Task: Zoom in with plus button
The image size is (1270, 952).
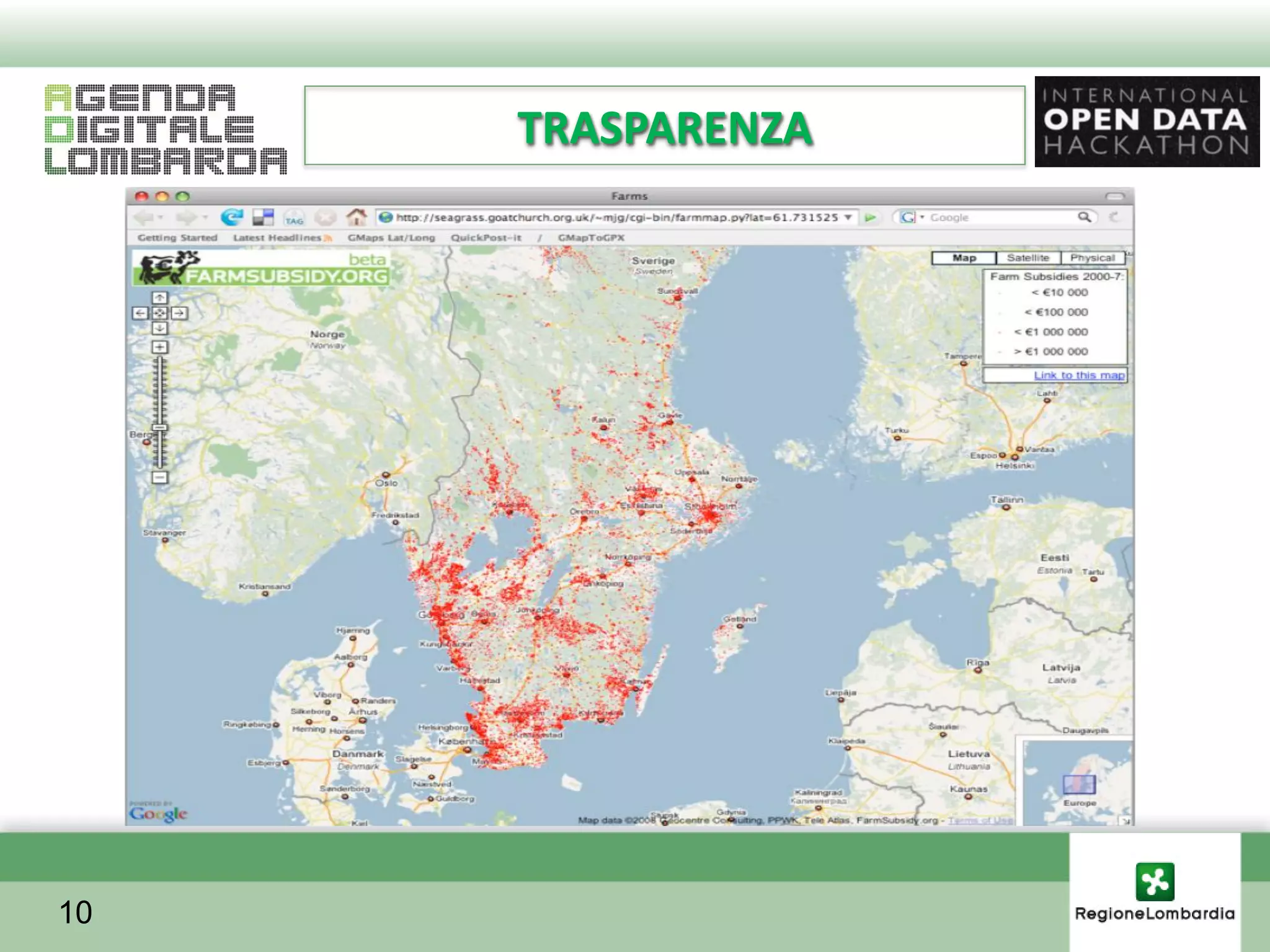Action: [x=160, y=347]
